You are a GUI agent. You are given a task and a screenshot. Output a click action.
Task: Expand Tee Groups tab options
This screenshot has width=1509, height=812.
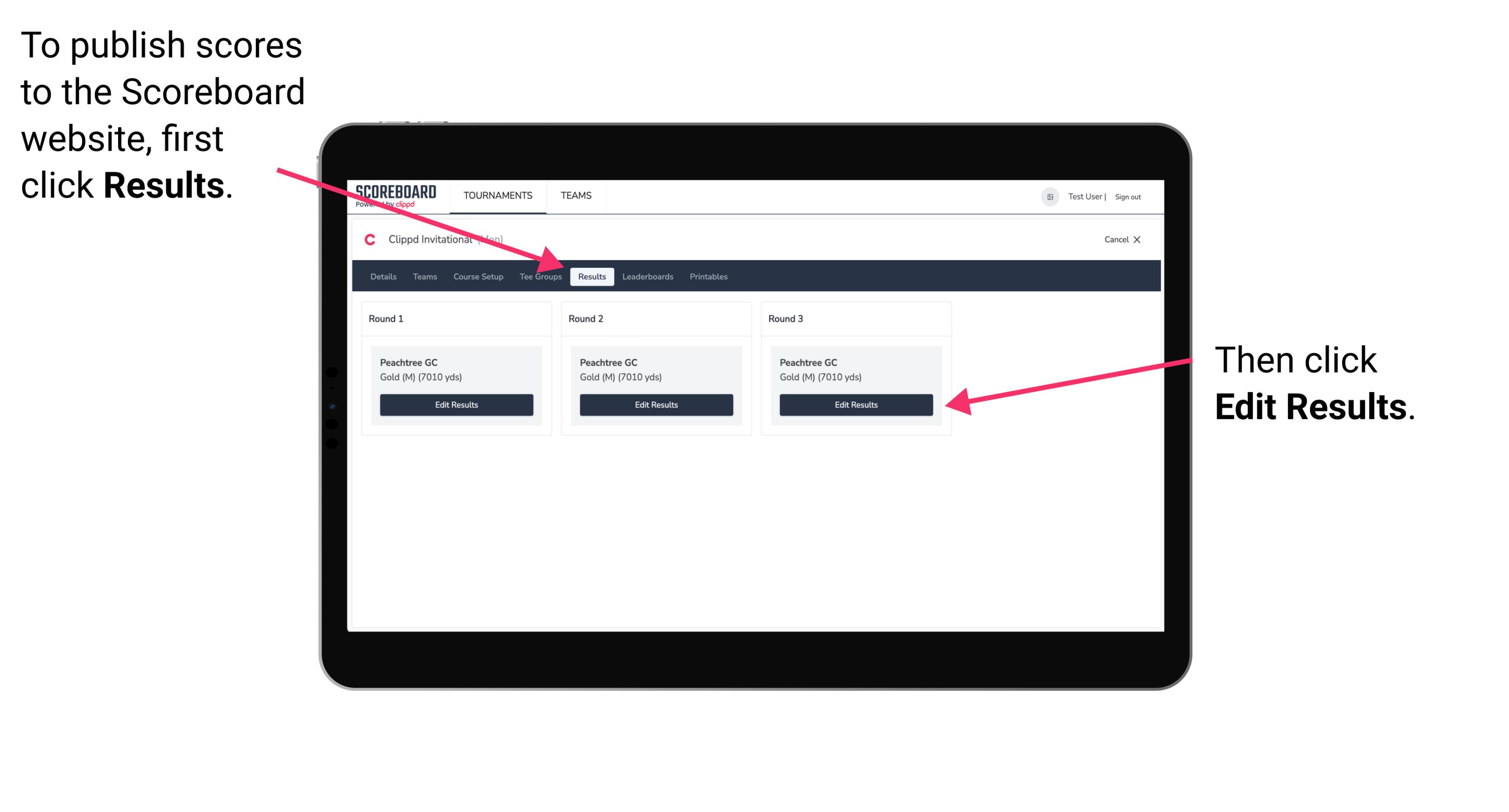(540, 277)
